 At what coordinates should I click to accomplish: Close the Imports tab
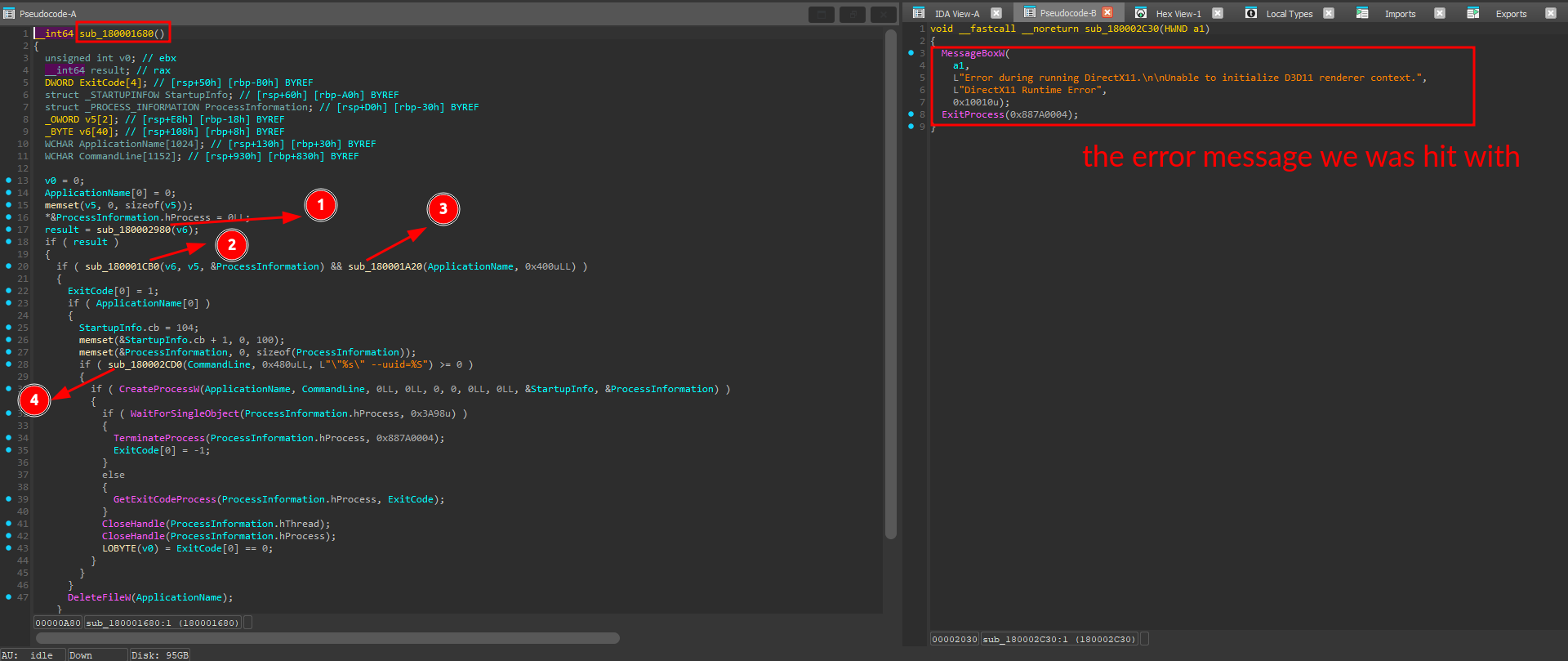pos(1440,13)
